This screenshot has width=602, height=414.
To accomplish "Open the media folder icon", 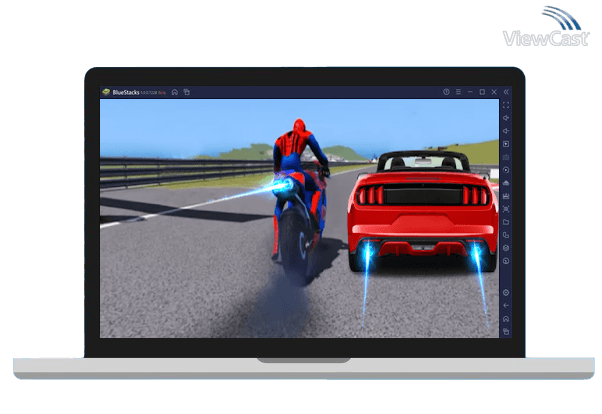I will pos(506,222).
